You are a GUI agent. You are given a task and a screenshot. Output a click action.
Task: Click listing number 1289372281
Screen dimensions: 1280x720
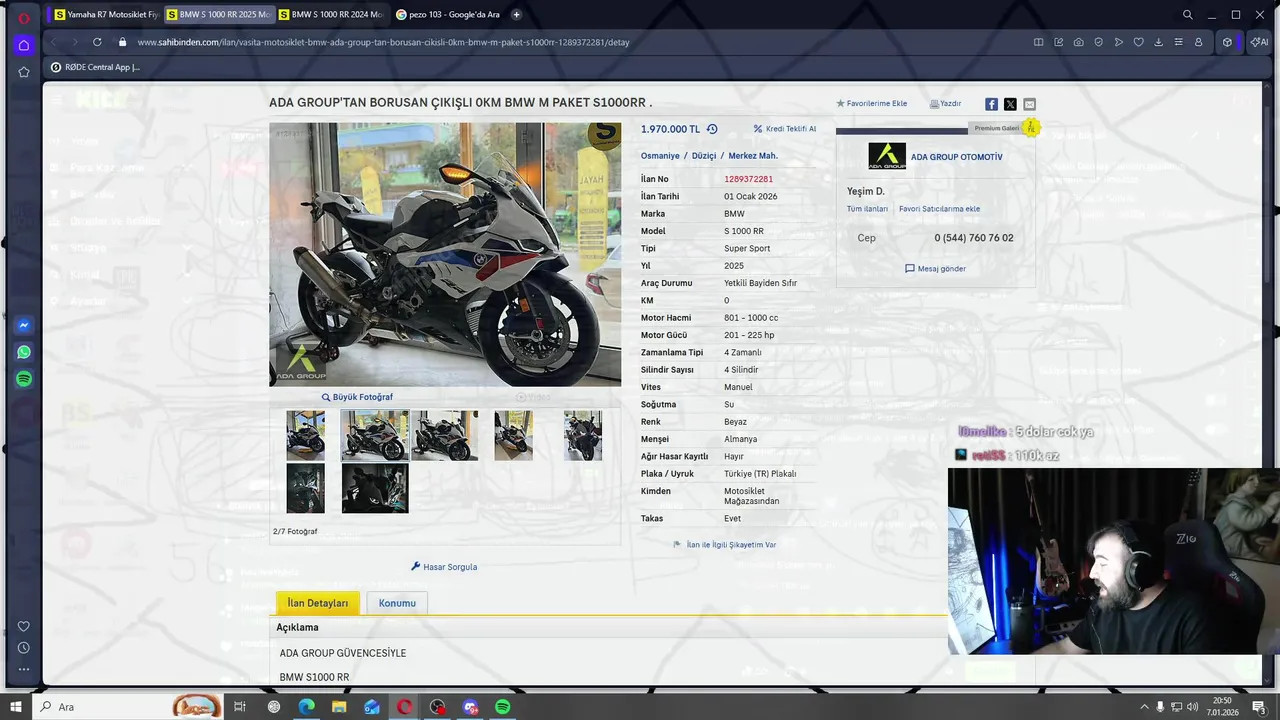click(x=748, y=179)
